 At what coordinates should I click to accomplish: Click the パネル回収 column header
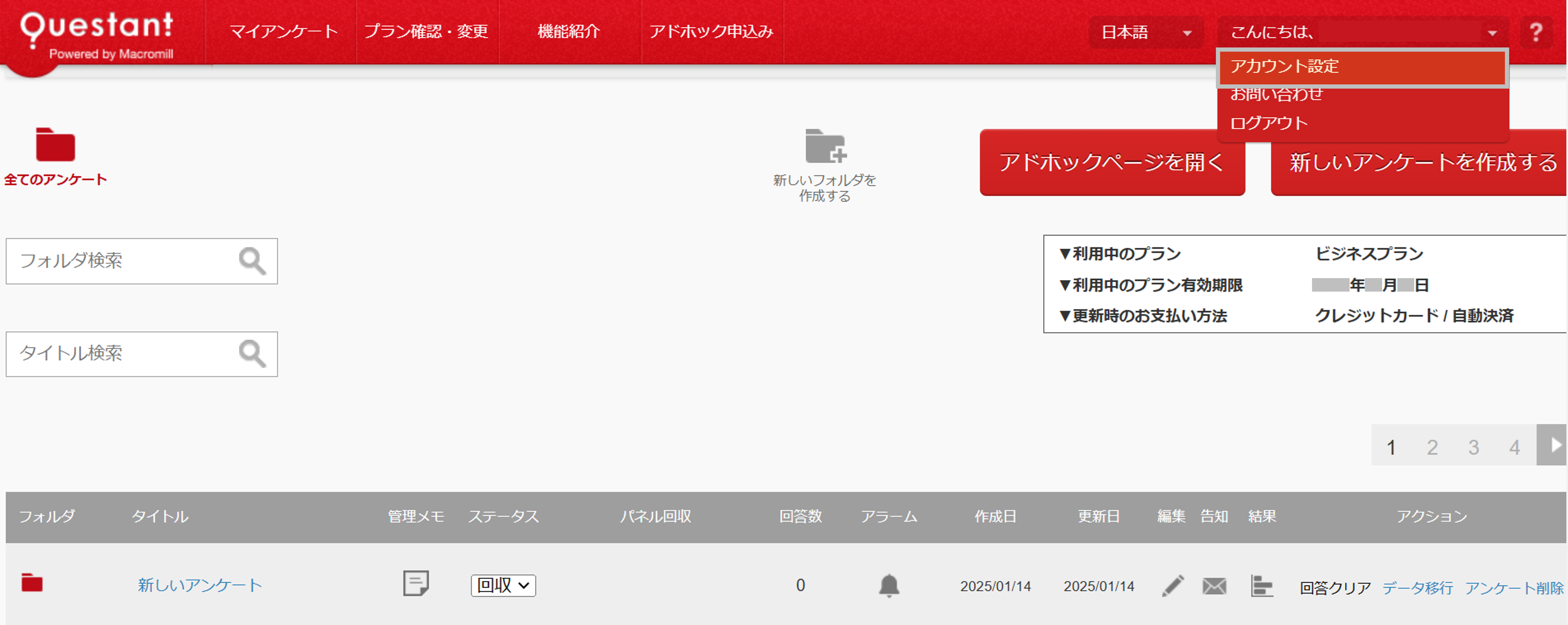656,517
